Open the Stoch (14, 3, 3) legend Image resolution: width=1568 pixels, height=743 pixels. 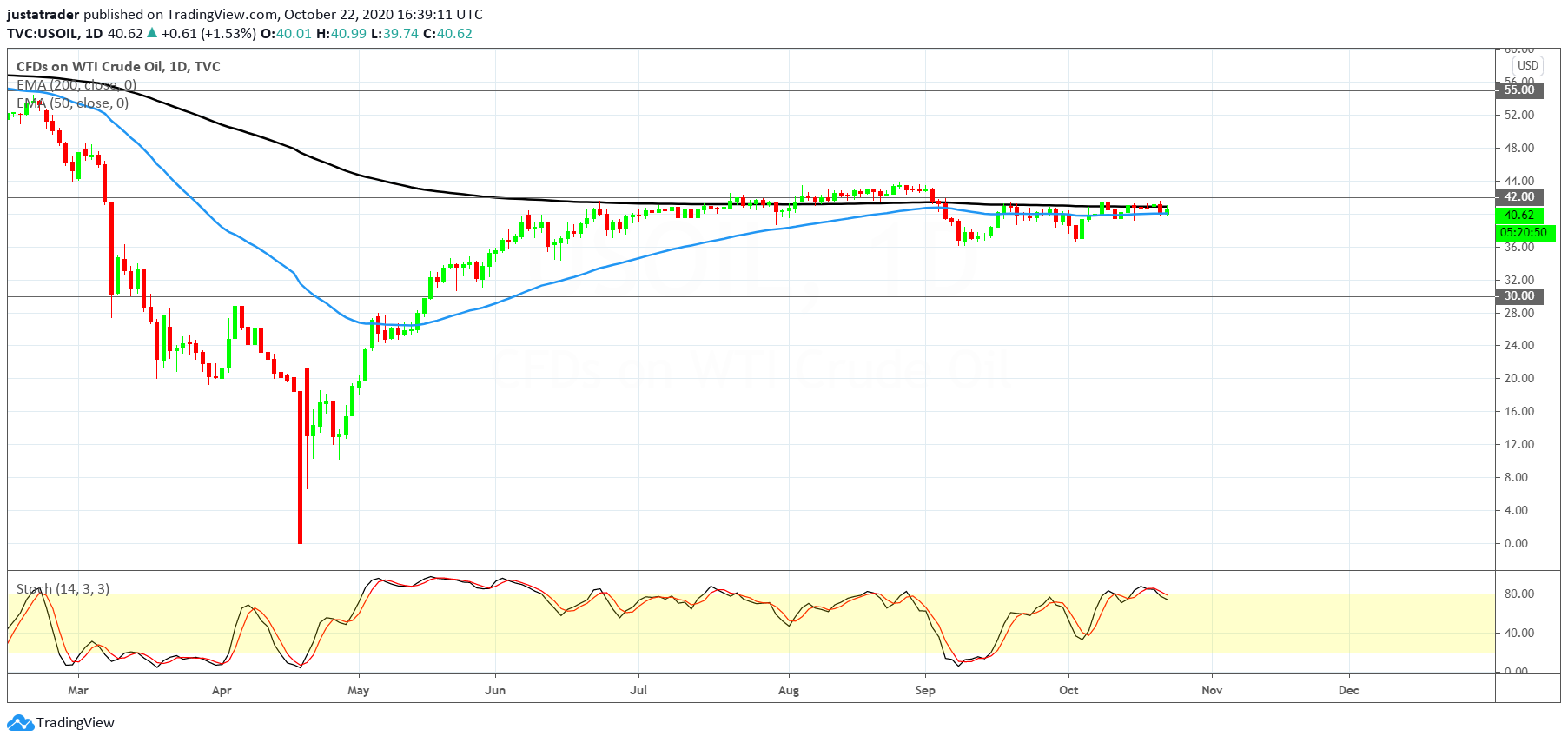63,589
